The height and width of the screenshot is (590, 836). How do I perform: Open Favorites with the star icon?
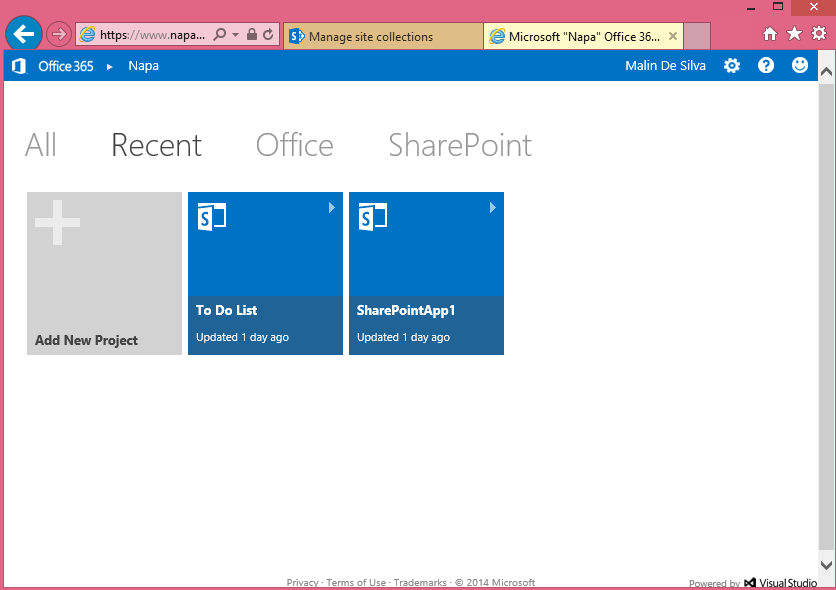pyautogui.click(x=794, y=34)
